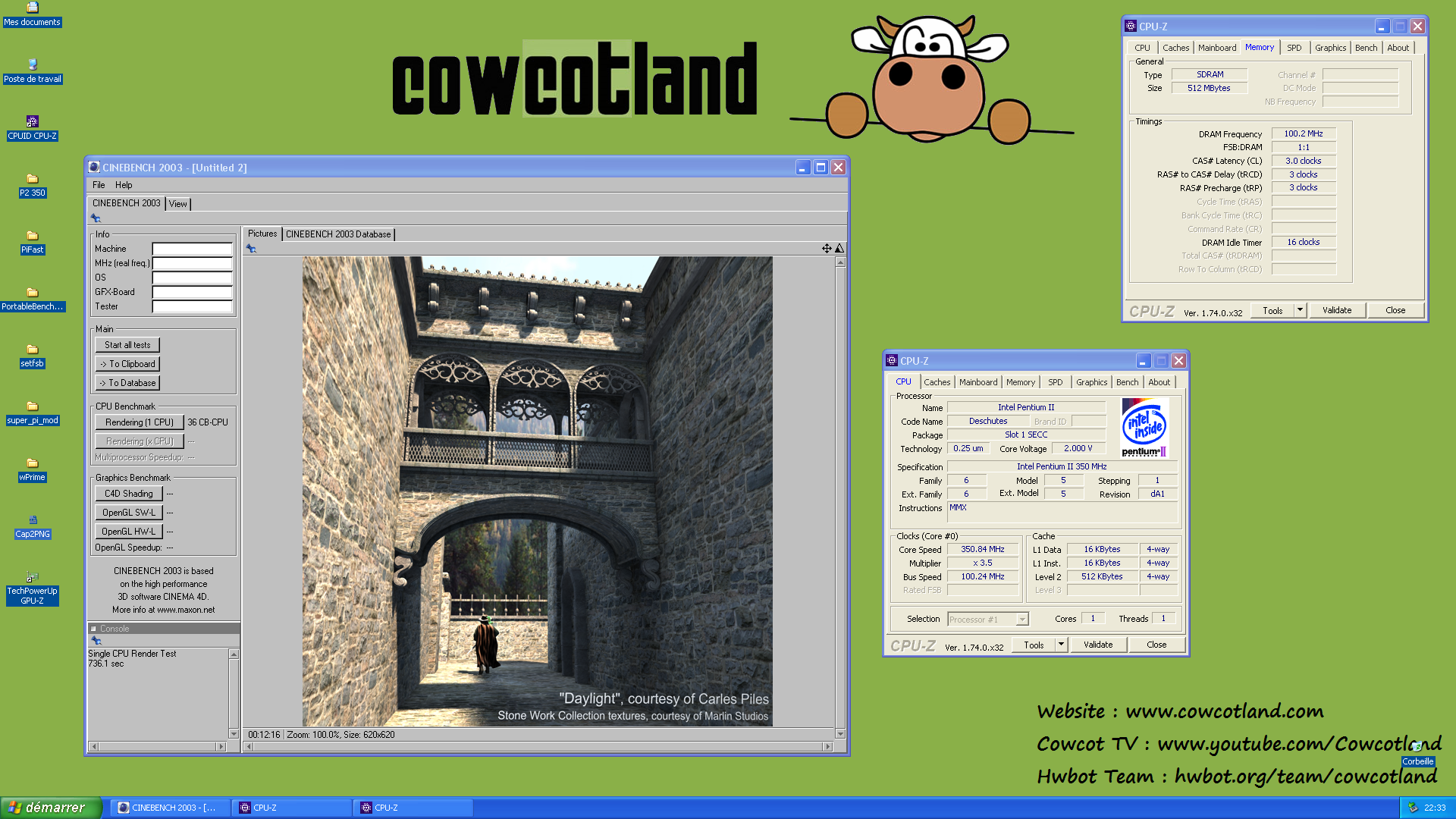Screen dimensions: 1456x819
Task: Open the P2 350 folder icon
Action: (32, 185)
